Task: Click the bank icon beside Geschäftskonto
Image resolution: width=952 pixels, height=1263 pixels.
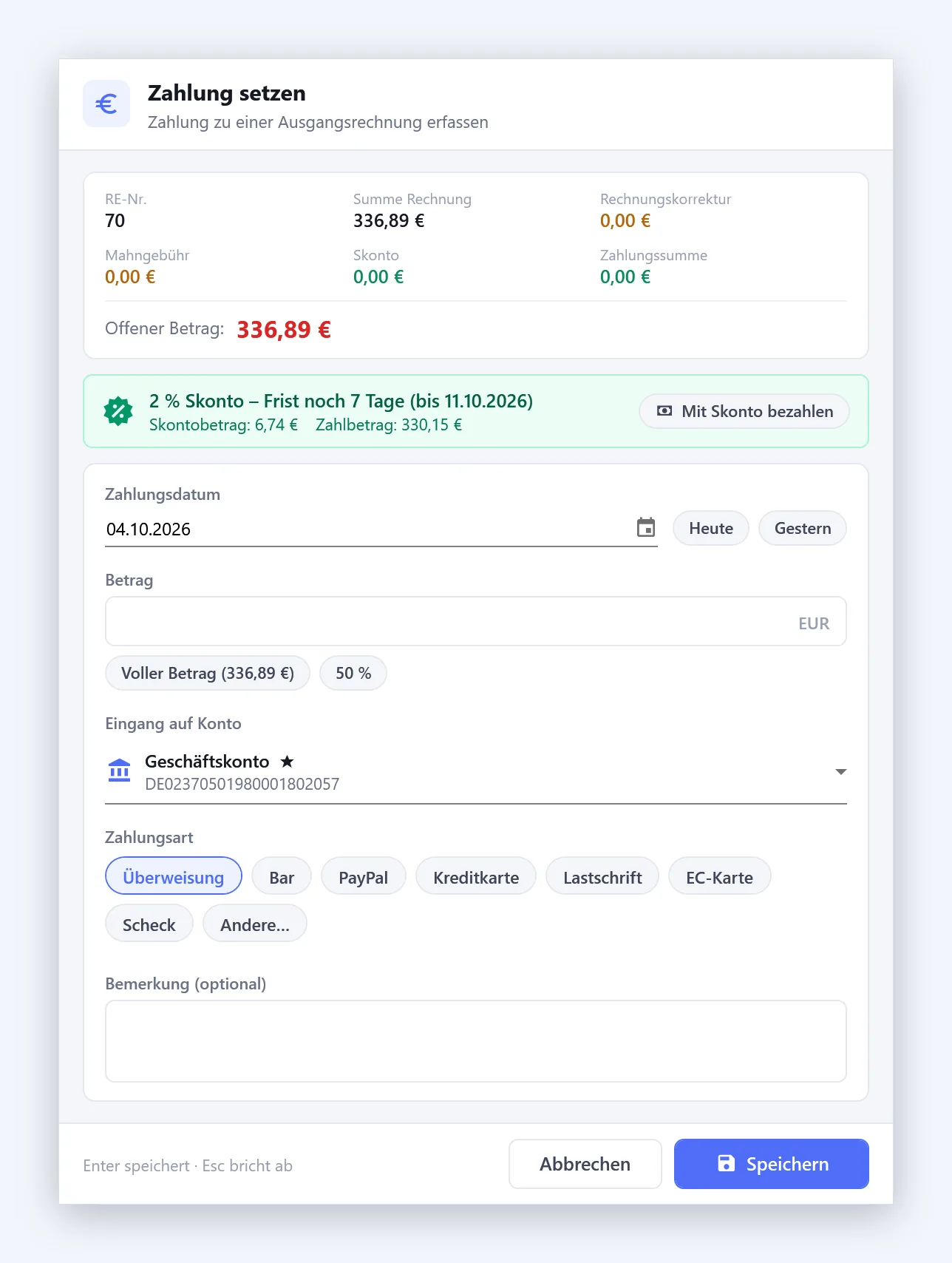Action: 119,771
